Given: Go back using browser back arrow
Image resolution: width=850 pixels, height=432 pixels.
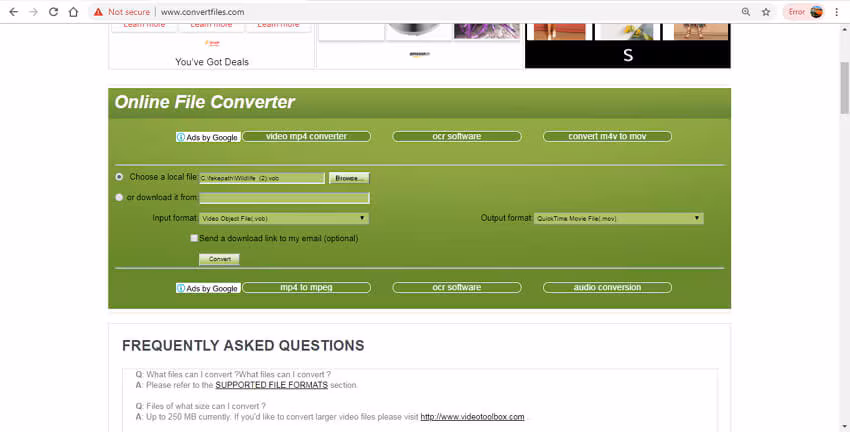Looking at the screenshot, I should pyautogui.click(x=14, y=11).
